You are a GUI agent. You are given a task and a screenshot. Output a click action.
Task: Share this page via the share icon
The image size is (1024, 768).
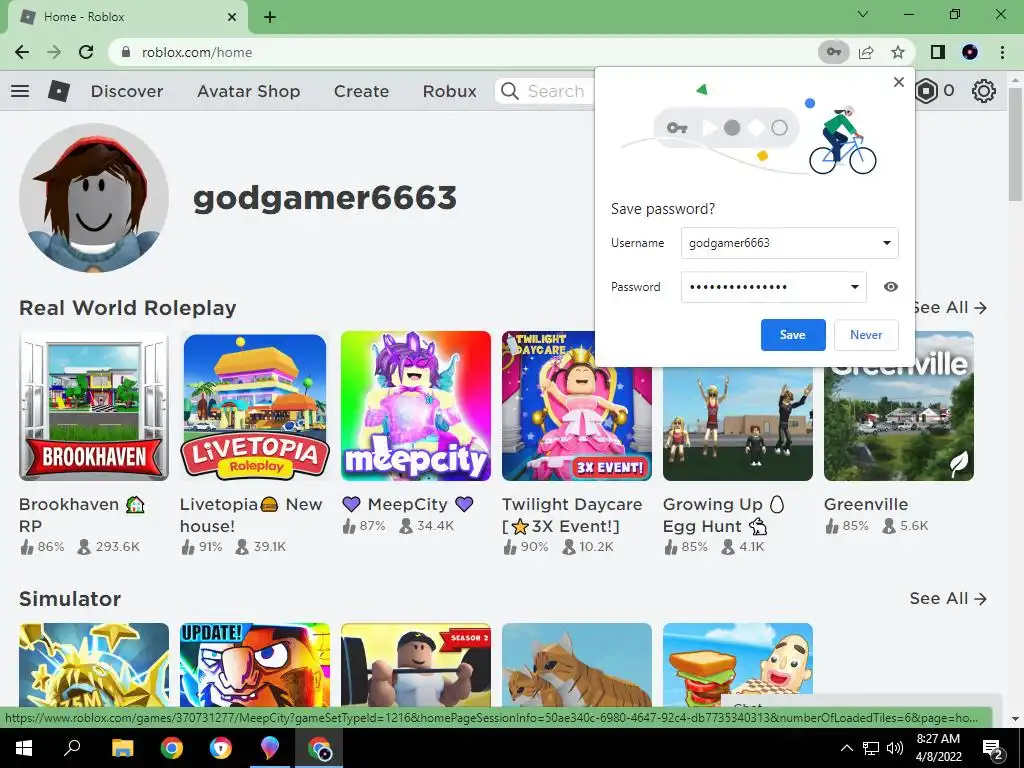click(x=866, y=52)
